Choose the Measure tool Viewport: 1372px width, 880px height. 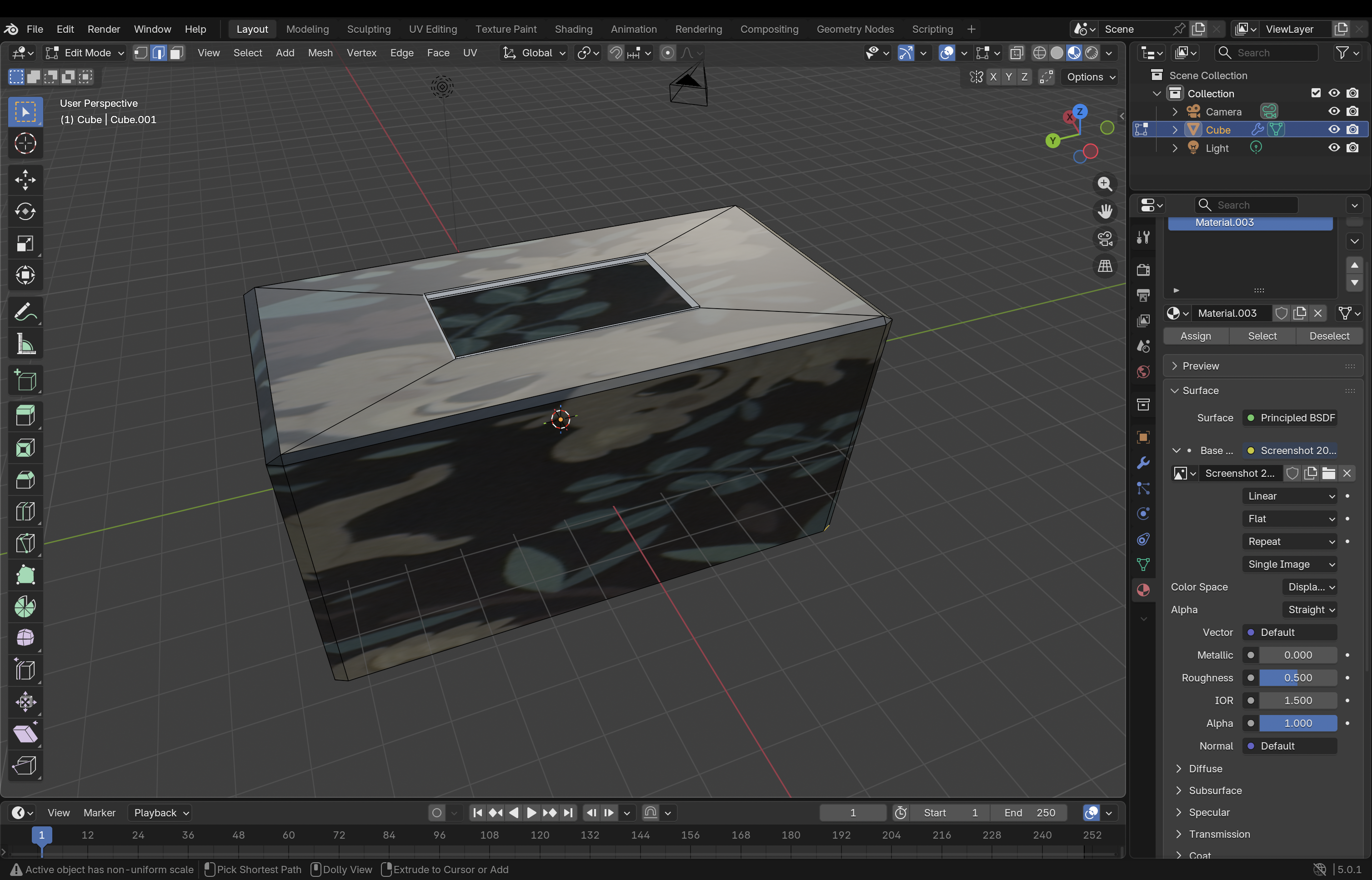25,345
